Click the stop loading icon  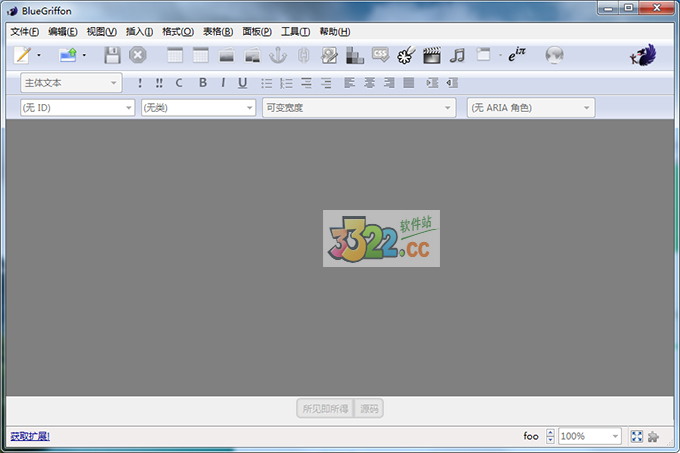click(x=138, y=56)
